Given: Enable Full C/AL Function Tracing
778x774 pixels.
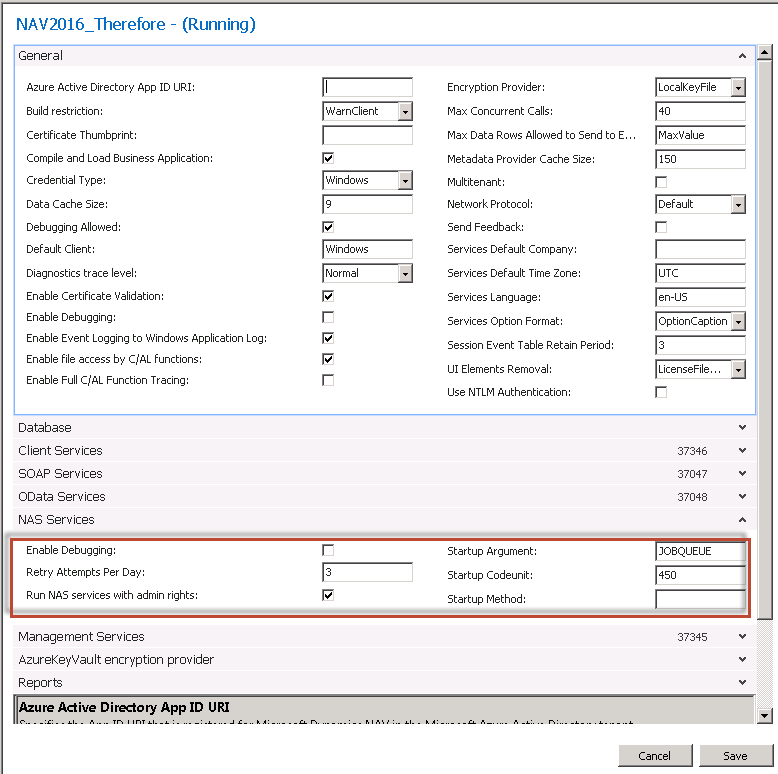Looking at the screenshot, I should point(328,380).
